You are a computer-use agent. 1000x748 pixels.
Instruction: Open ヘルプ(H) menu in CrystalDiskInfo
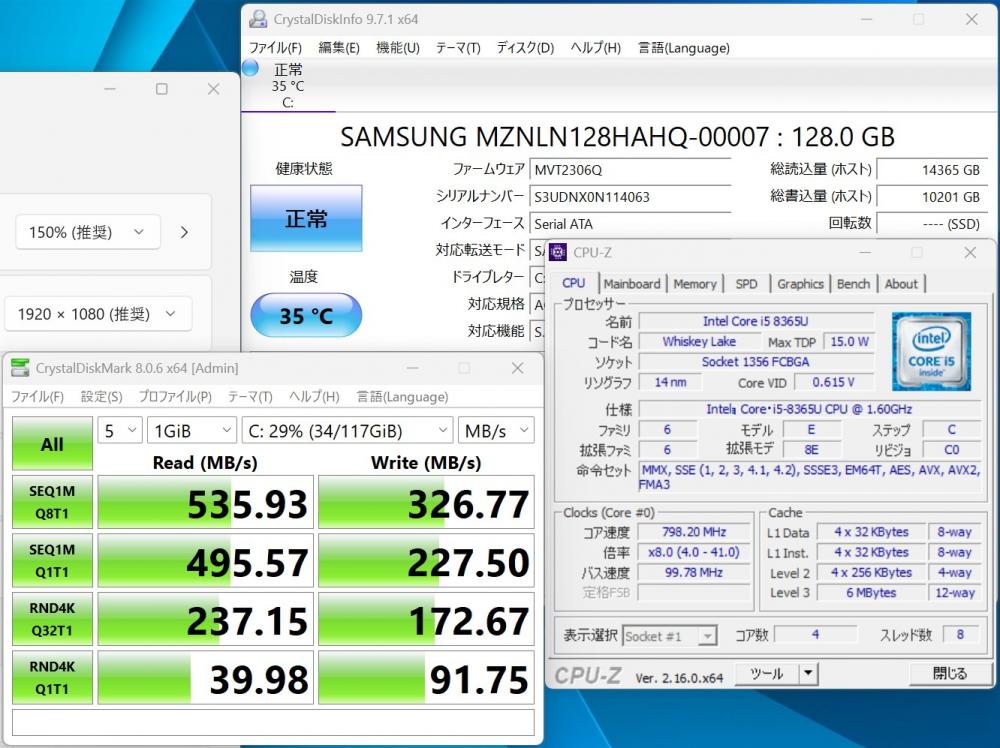click(x=595, y=48)
